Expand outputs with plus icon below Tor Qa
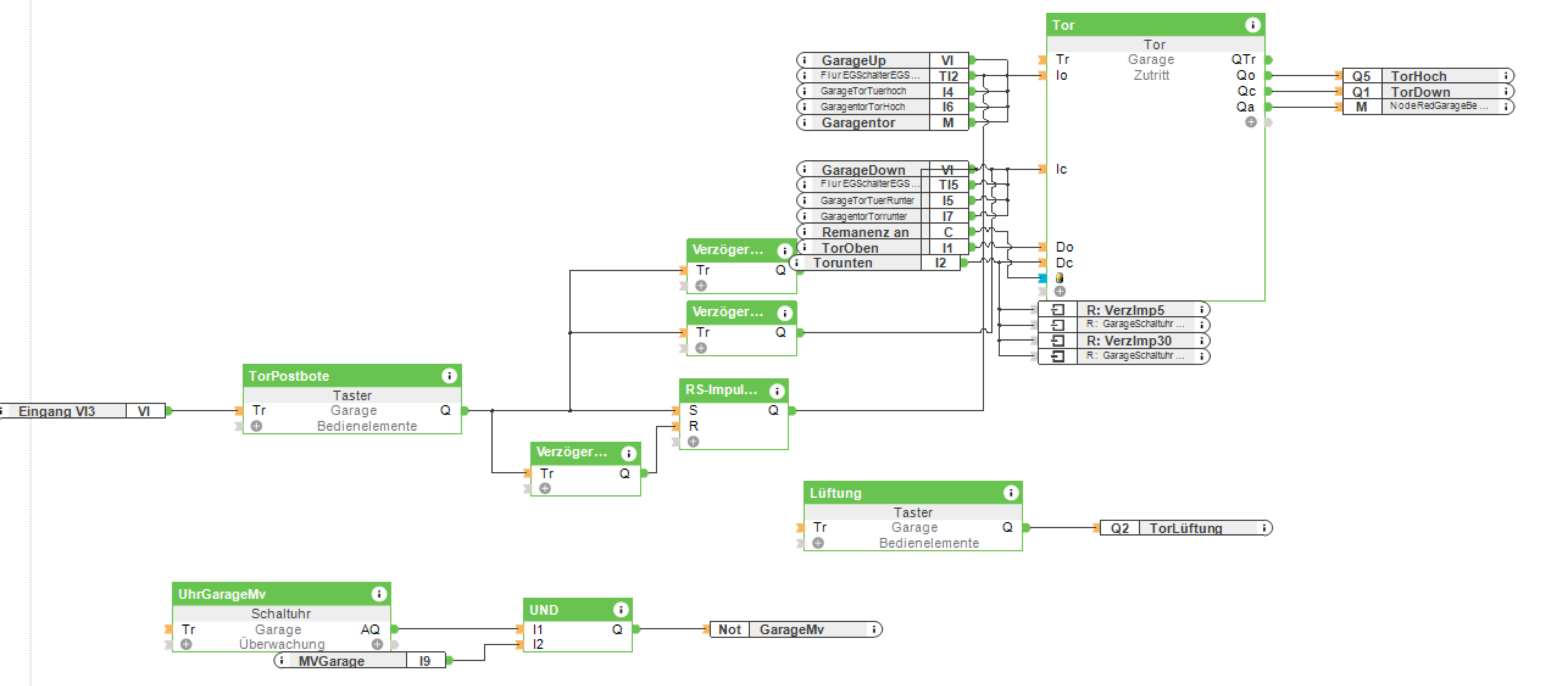Image resolution: width=1568 pixels, height=686 pixels. pyautogui.click(x=1251, y=122)
